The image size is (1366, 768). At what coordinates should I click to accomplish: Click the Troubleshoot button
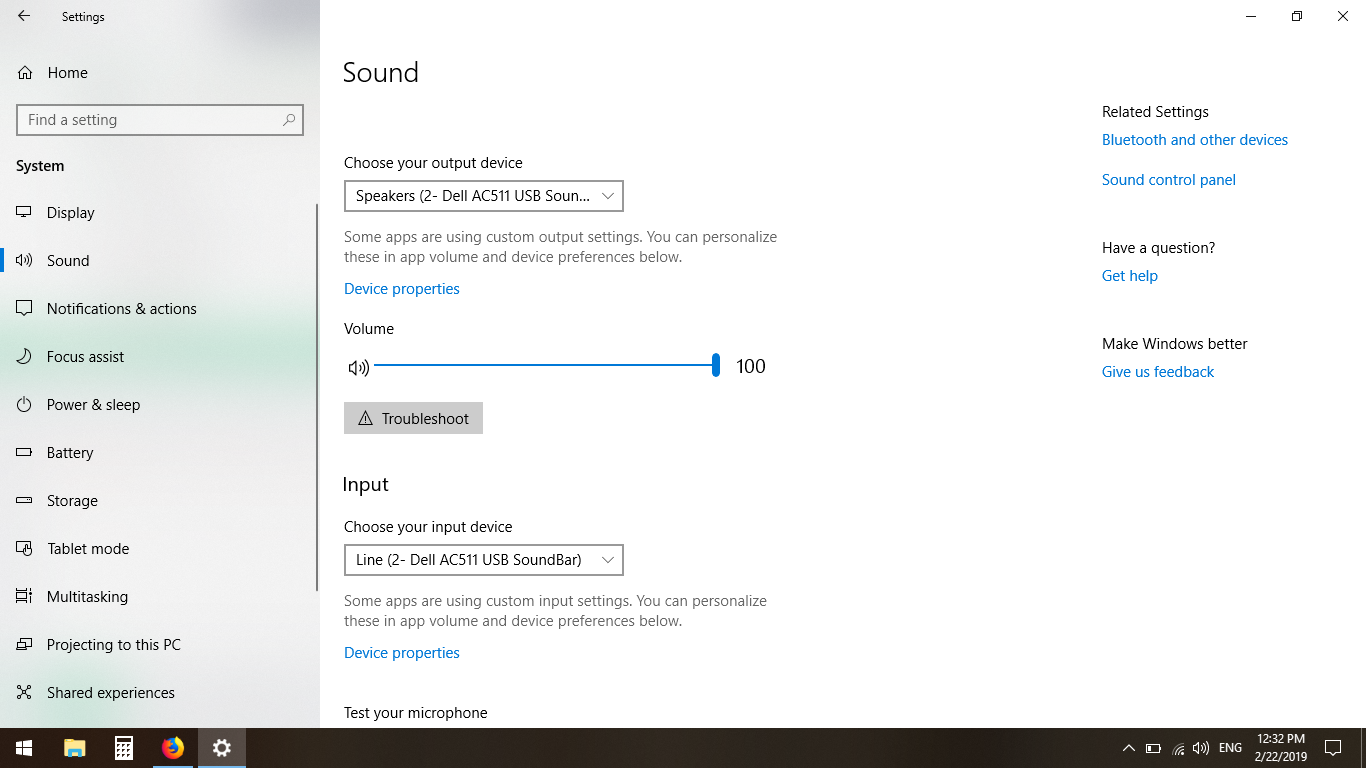coord(413,418)
